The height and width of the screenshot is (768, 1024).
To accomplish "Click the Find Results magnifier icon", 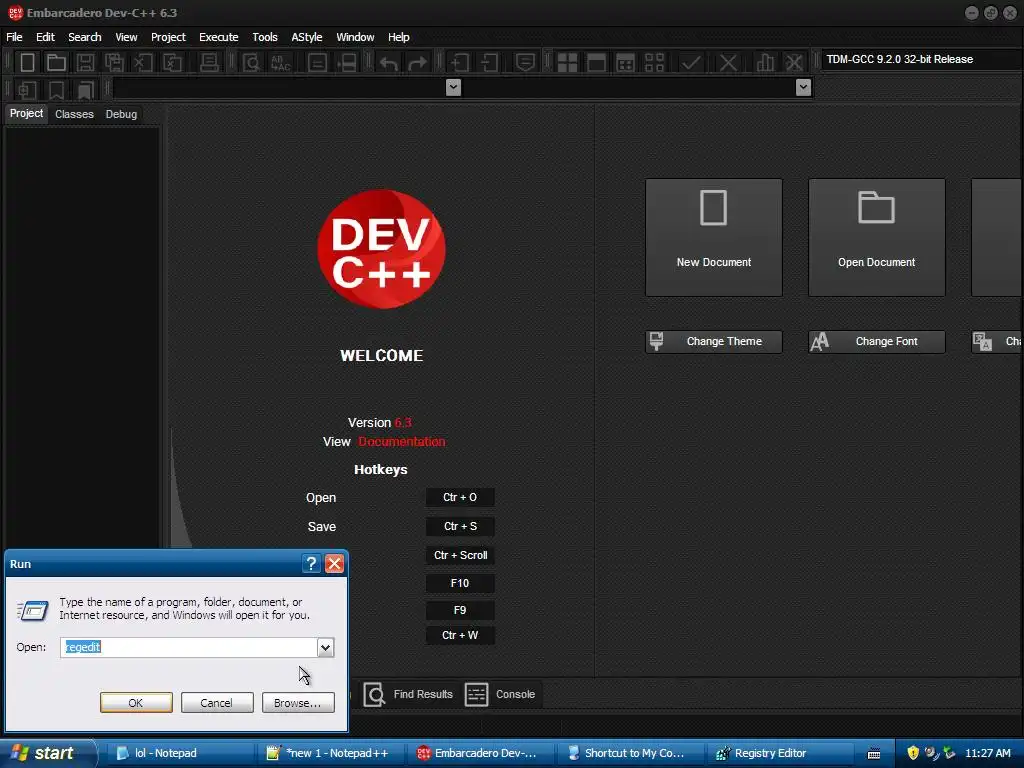I will coord(374,694).
